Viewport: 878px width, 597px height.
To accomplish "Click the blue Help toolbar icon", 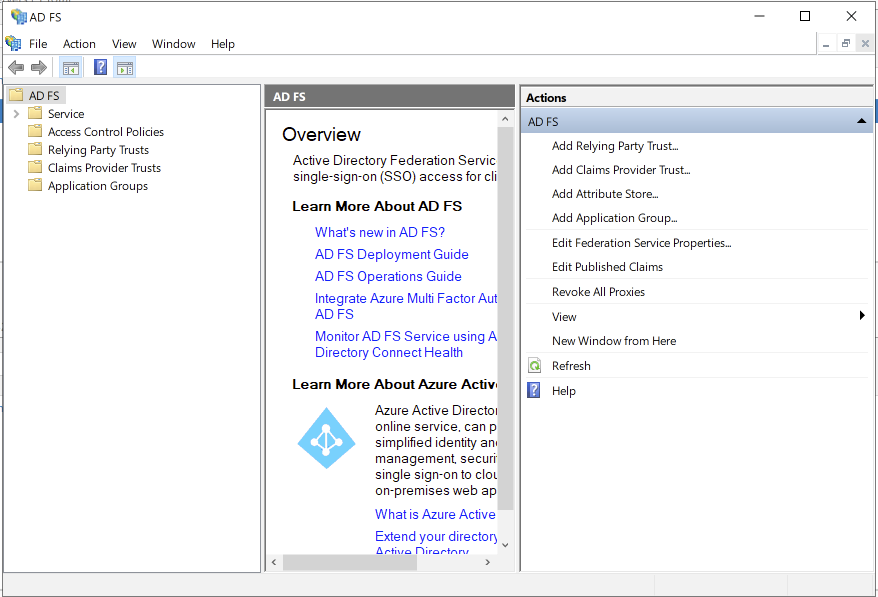I will point(100,67).
